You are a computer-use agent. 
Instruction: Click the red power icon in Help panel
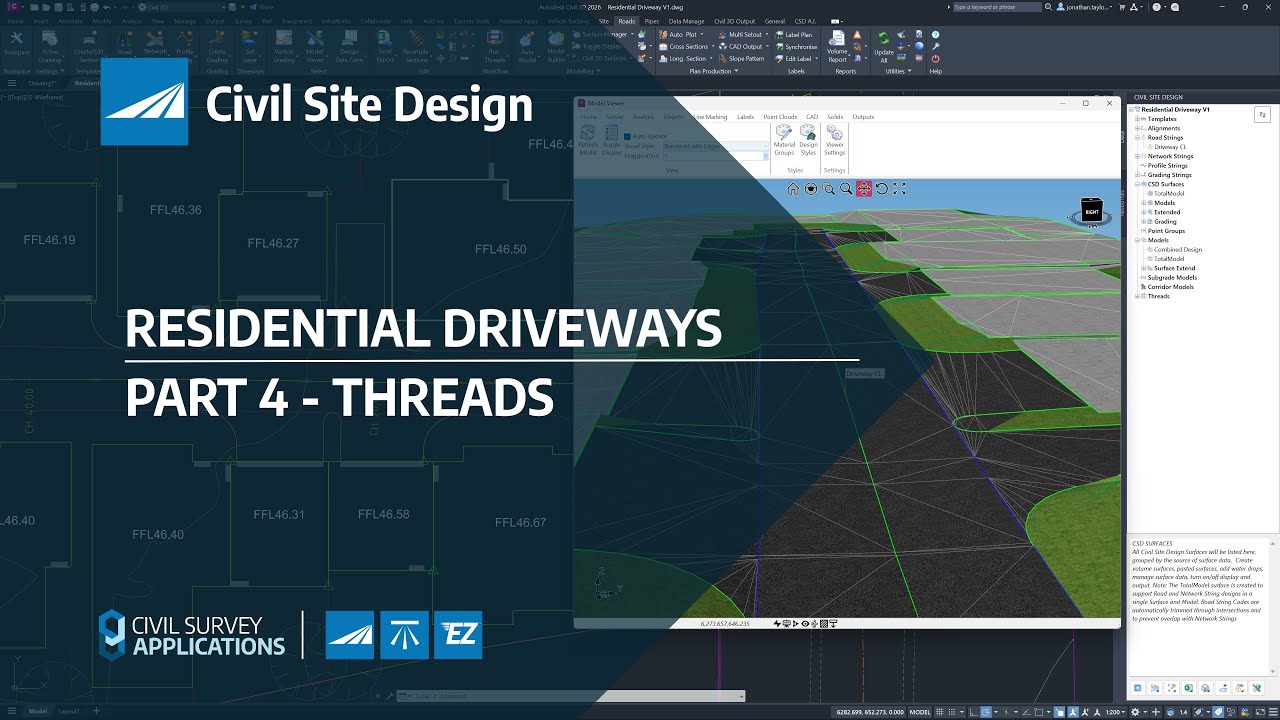[x=935, y=59]
